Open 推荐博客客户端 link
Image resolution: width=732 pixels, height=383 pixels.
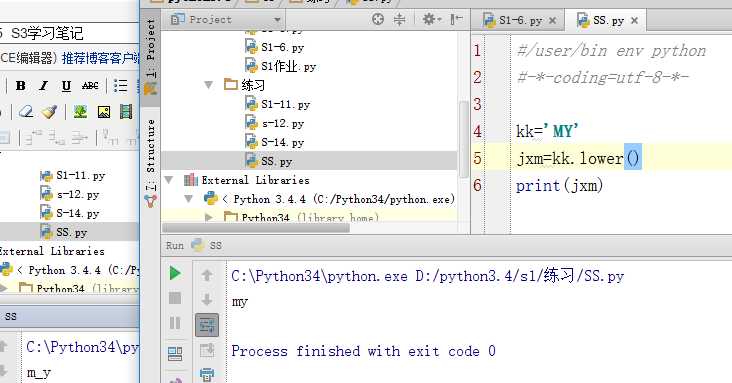coord(101,58)
